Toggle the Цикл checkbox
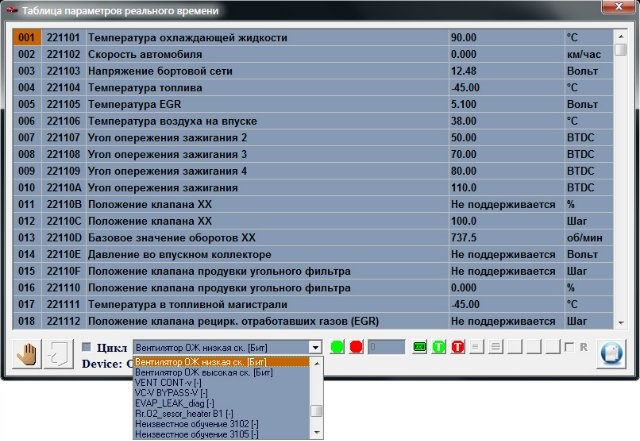 click(88, 347)
